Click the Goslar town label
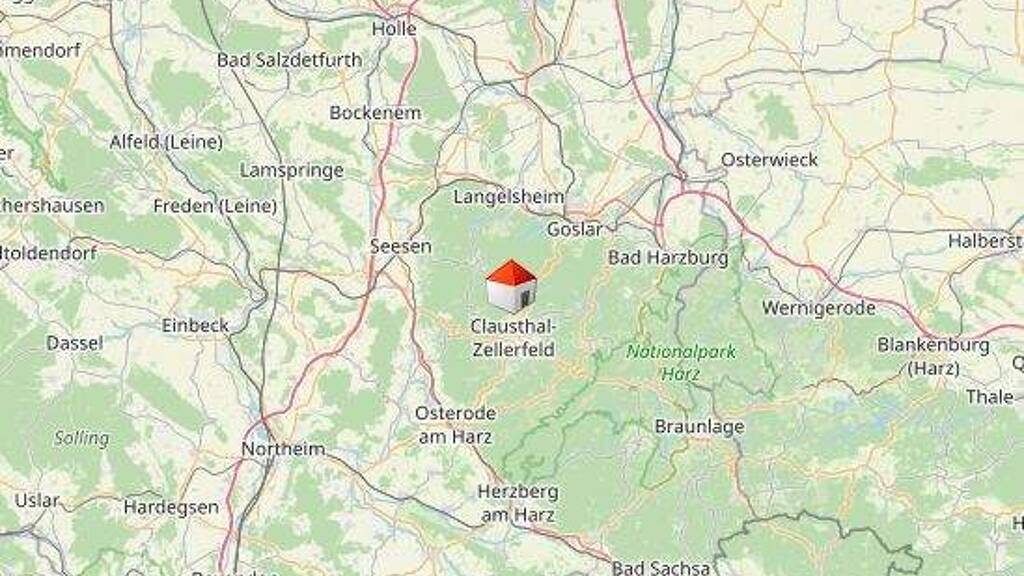The width and height of the screenshot is (1024, 576). click(575, 229)
